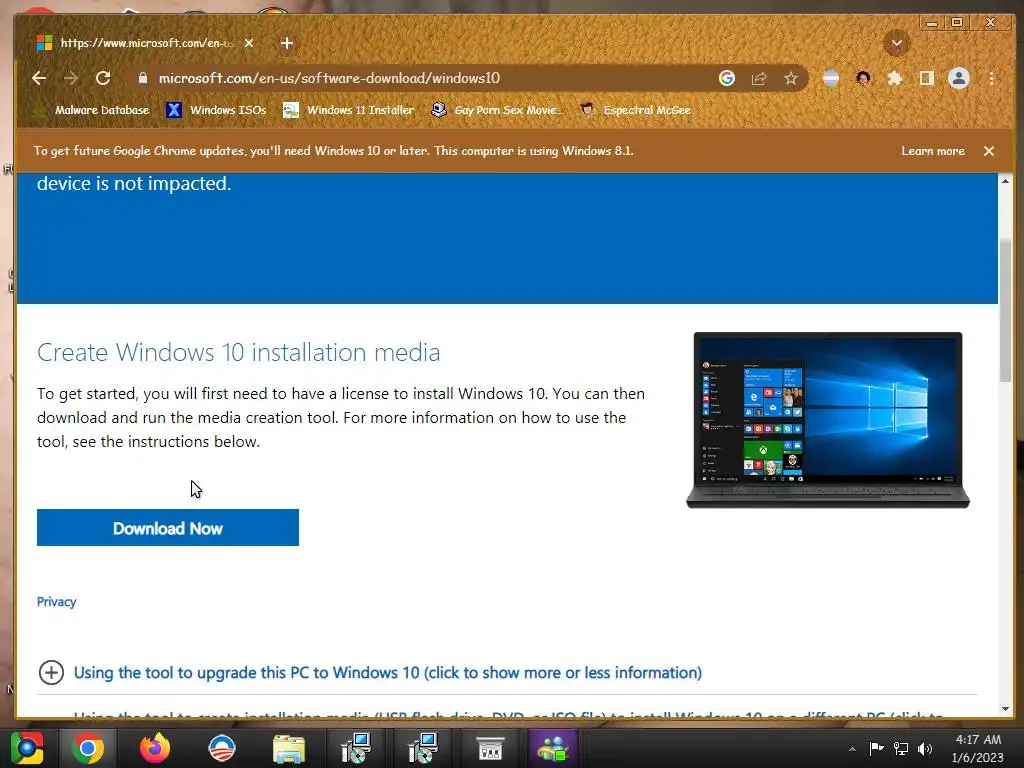Image resolution: width=1024 pixels, height=768 pixels.
Task: Close the microsoft.com tab
Action: click(x=249, y=43)
